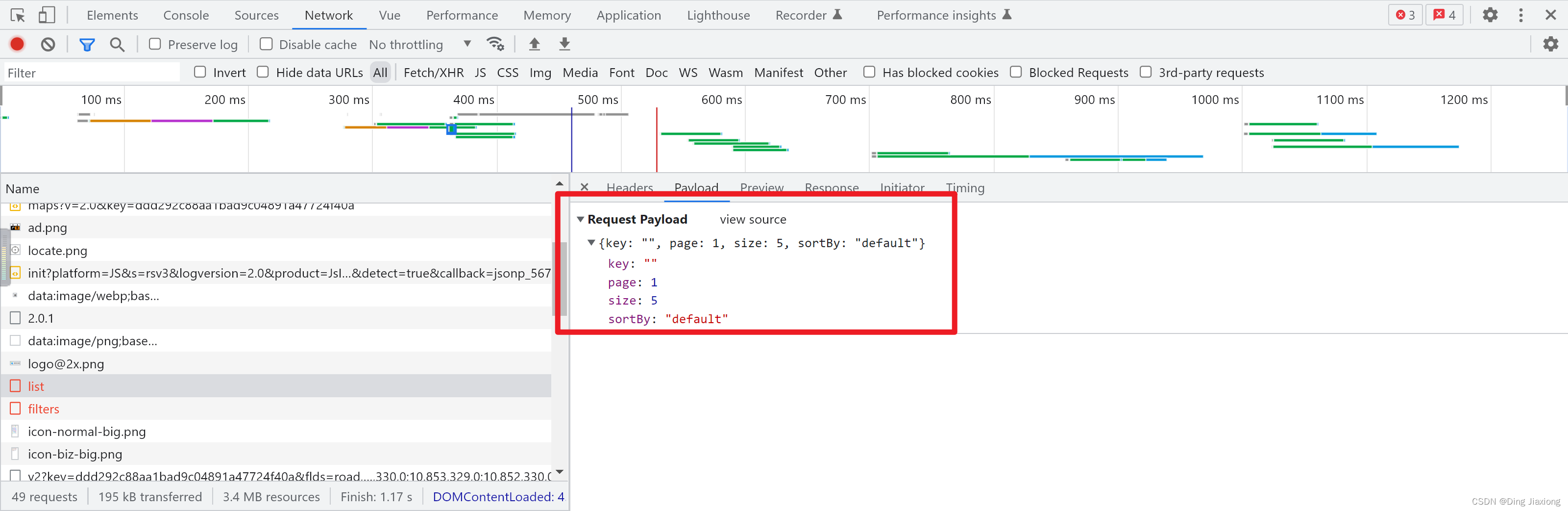Select the filters request row
The width and height of the screenshot is (1568, 511).
click(x=277, y=409)
